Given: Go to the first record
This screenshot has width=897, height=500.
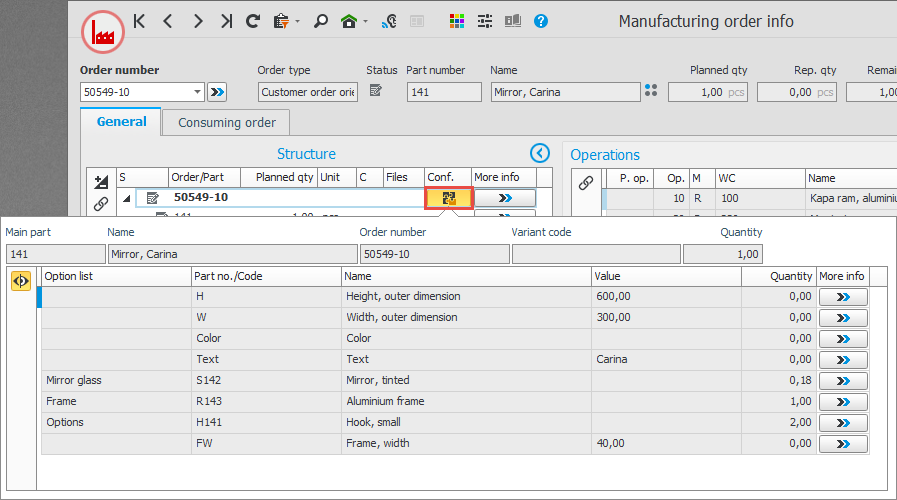Looking at the screenshot, I should [x=140, y=21].
